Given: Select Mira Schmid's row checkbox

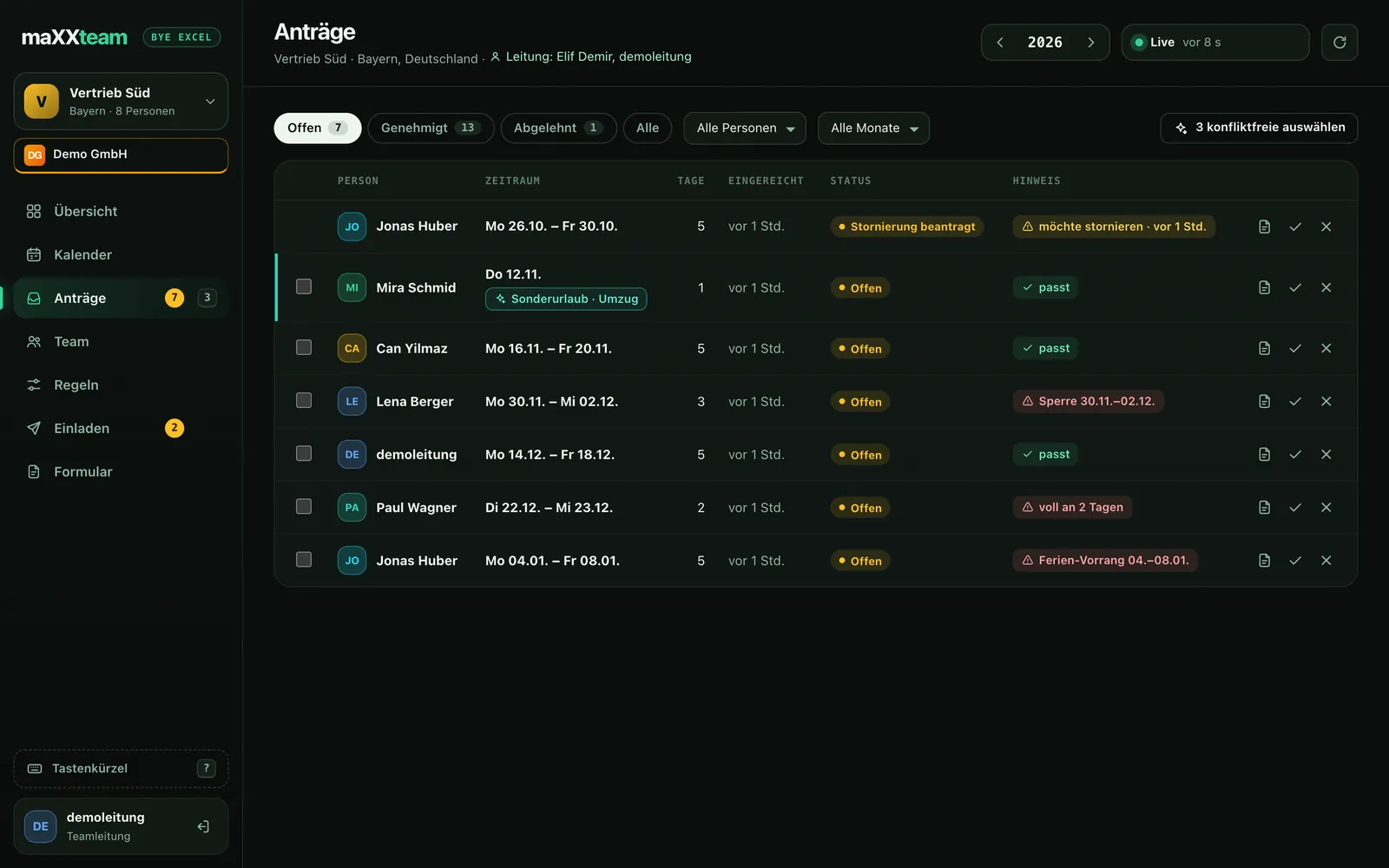Looking at the screenshot, I should click(304, 286).
